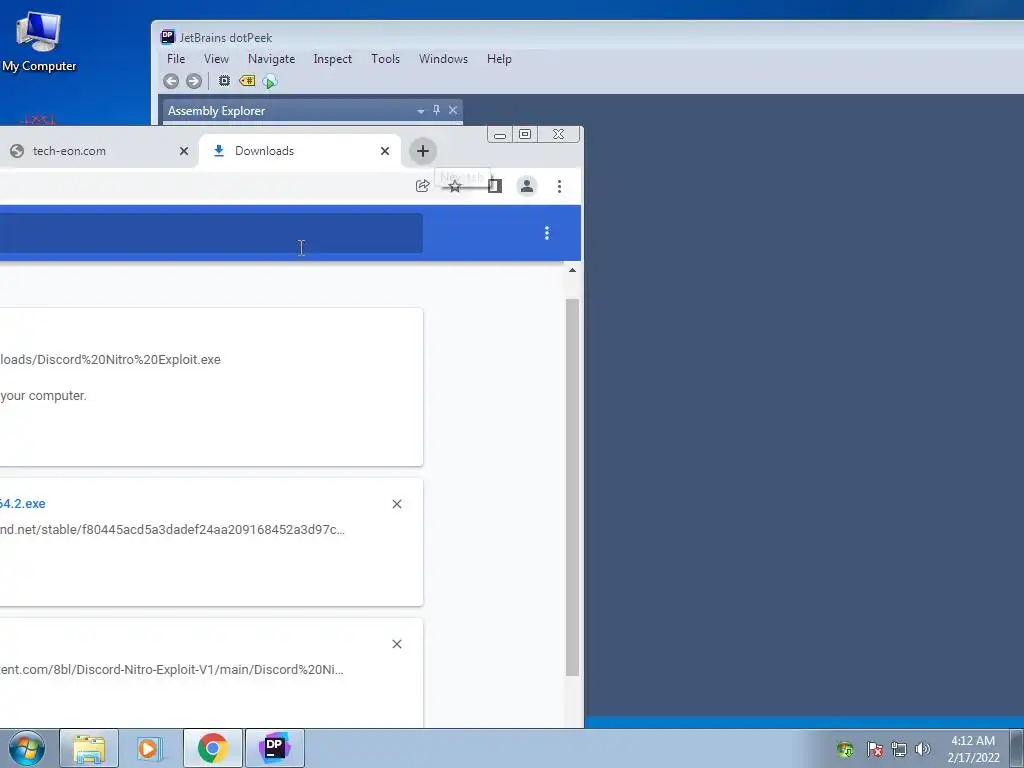Select the Downloads tab in Chrome
The width and height of the screenshot is (1024, 768).
pos(299,151)
